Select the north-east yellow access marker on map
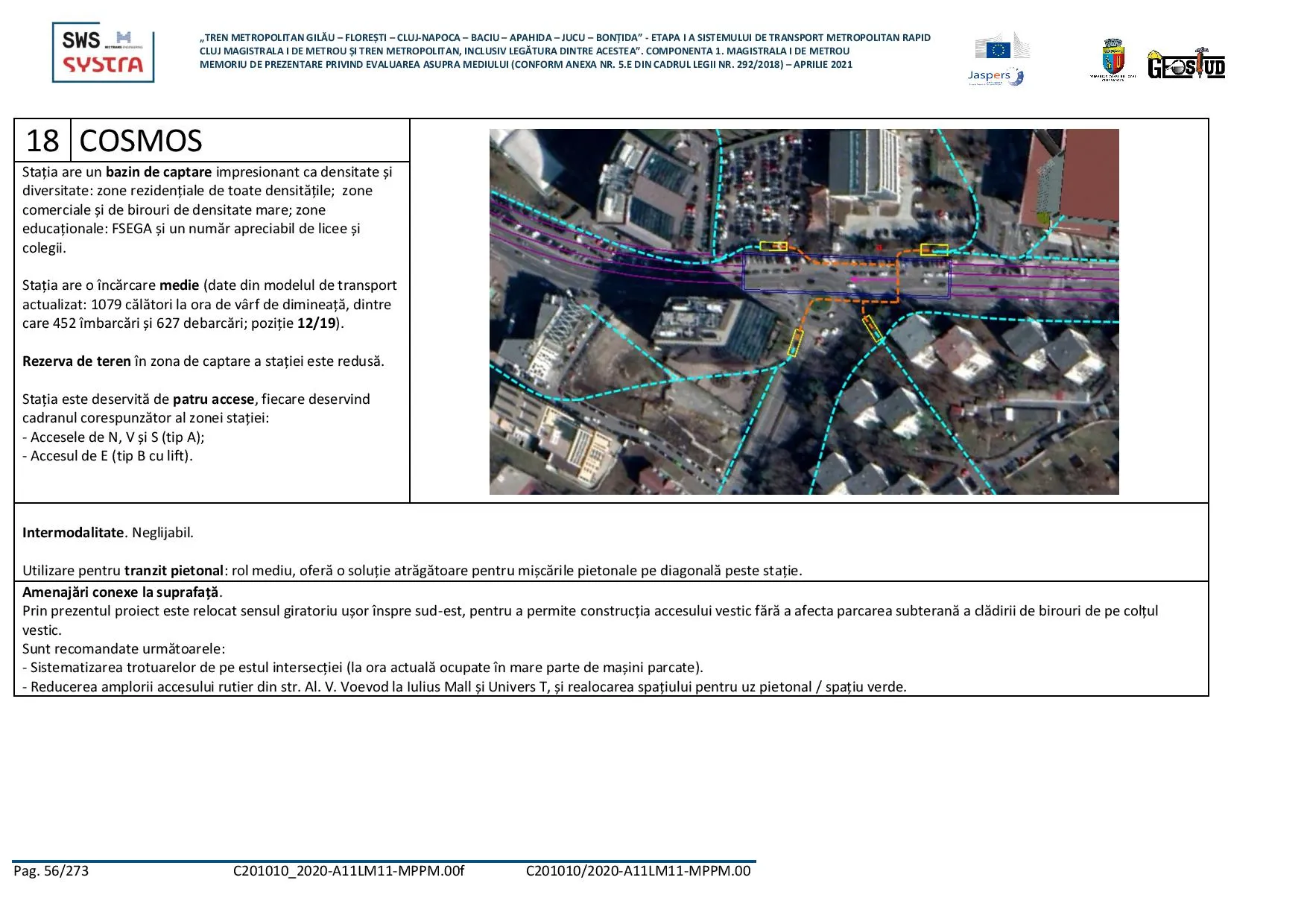The image size is (1307, 924). 934,250
